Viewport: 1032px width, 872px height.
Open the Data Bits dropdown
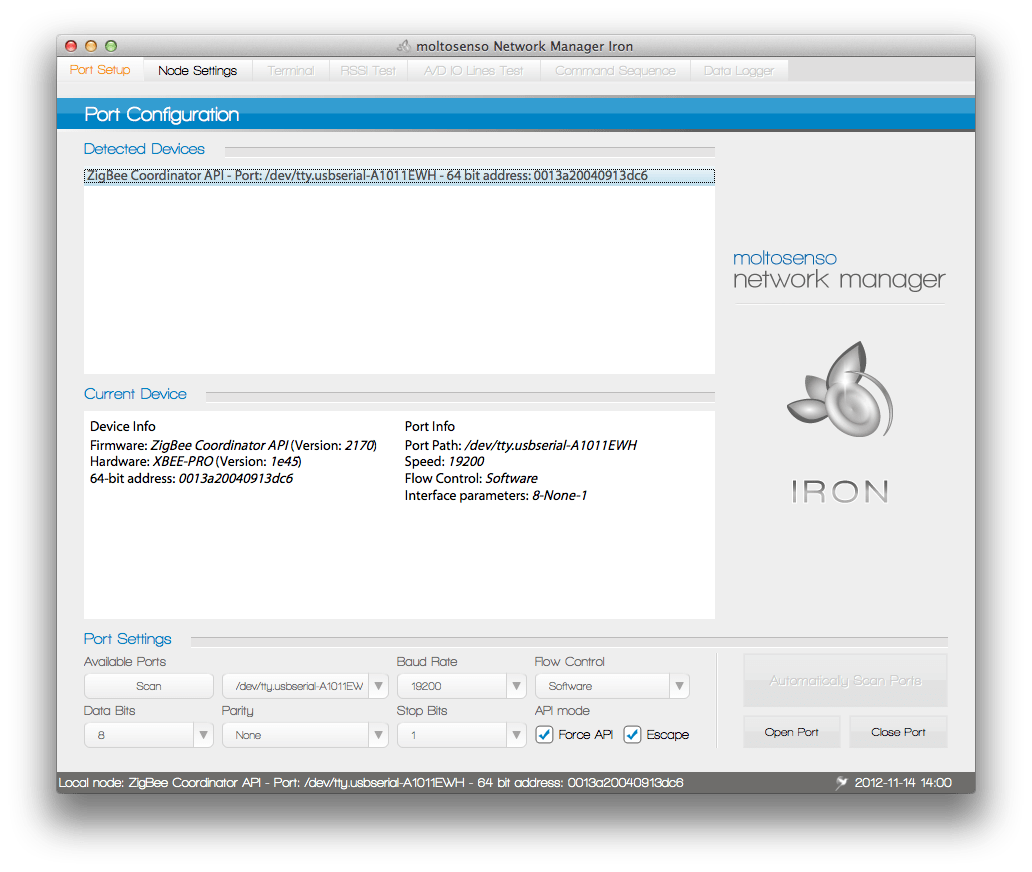[149, 734]
